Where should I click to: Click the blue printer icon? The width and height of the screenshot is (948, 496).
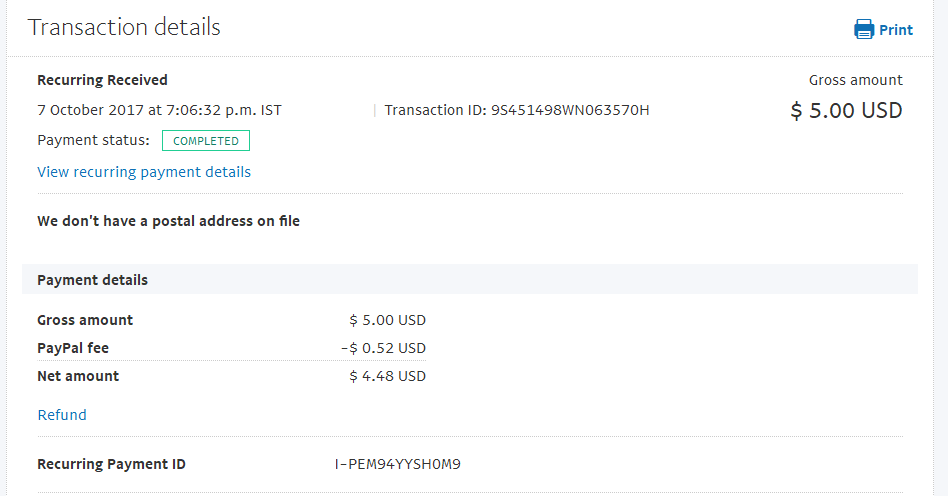click(x=864, y=29)
